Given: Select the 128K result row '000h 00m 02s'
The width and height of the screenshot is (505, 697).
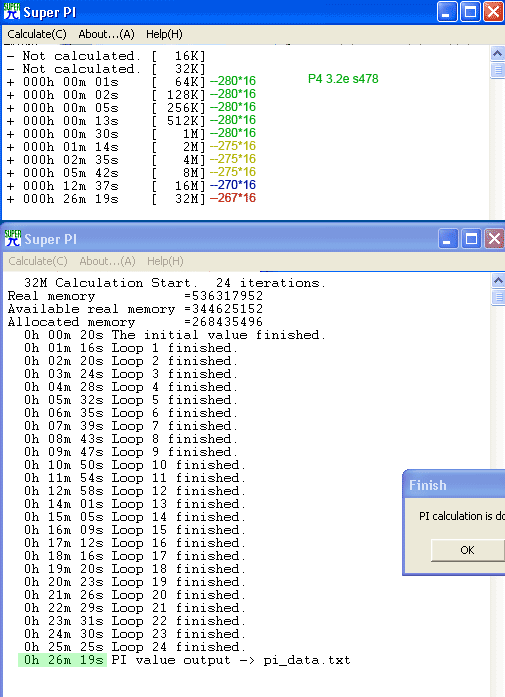Looking at the screenshot, I should (x=106, y=95).
